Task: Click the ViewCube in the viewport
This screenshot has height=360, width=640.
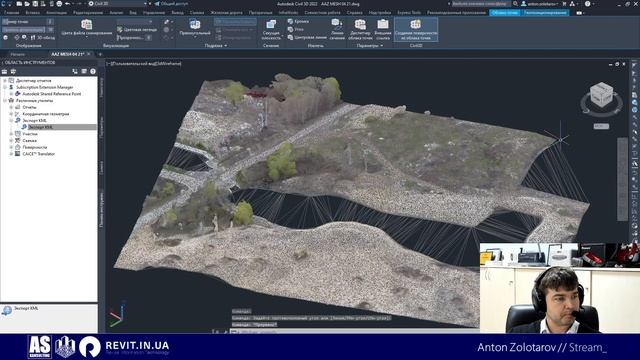Action: click(x=602, y=96)
